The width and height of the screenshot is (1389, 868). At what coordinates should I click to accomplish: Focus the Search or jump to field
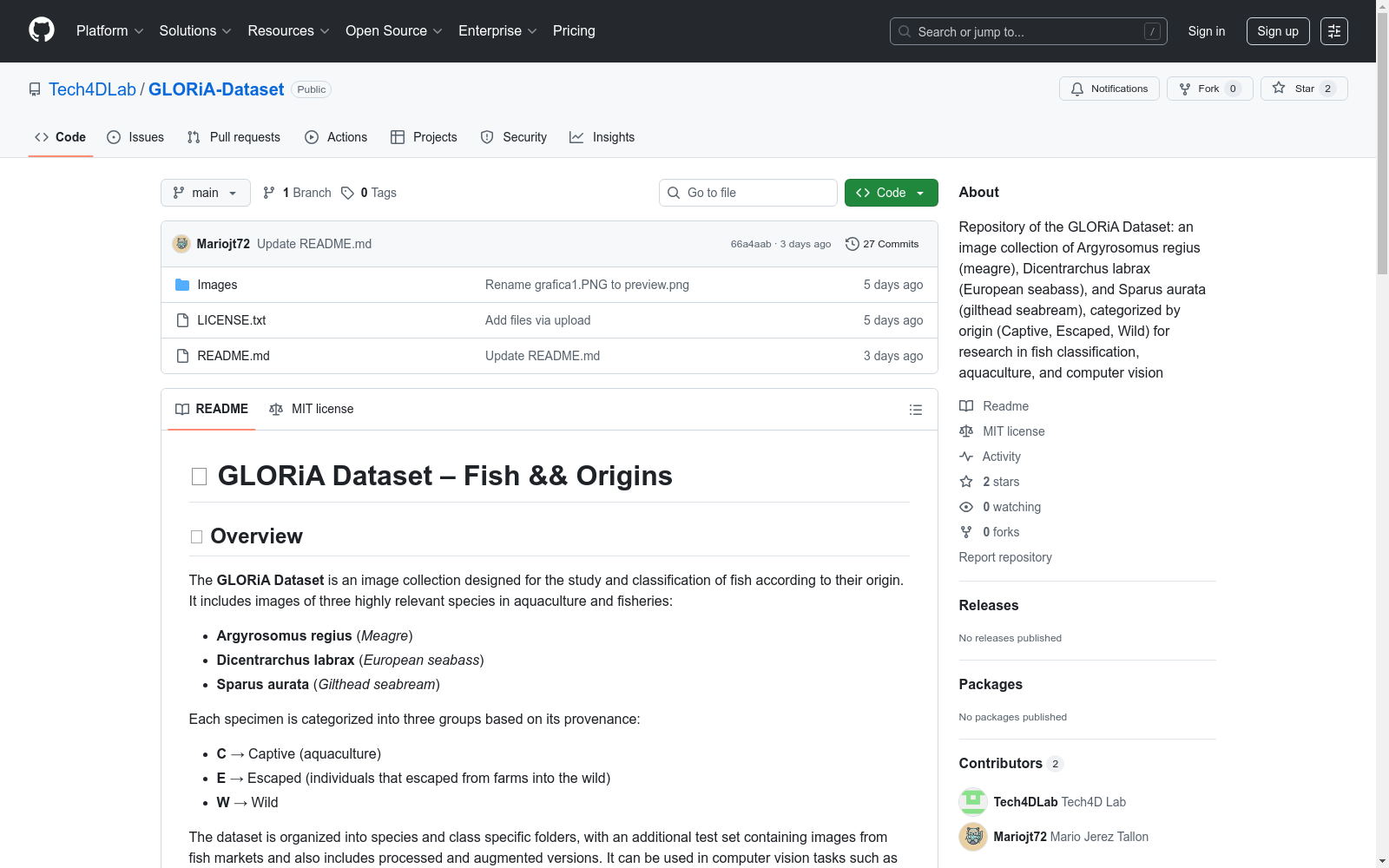[x=1029, y=31]
